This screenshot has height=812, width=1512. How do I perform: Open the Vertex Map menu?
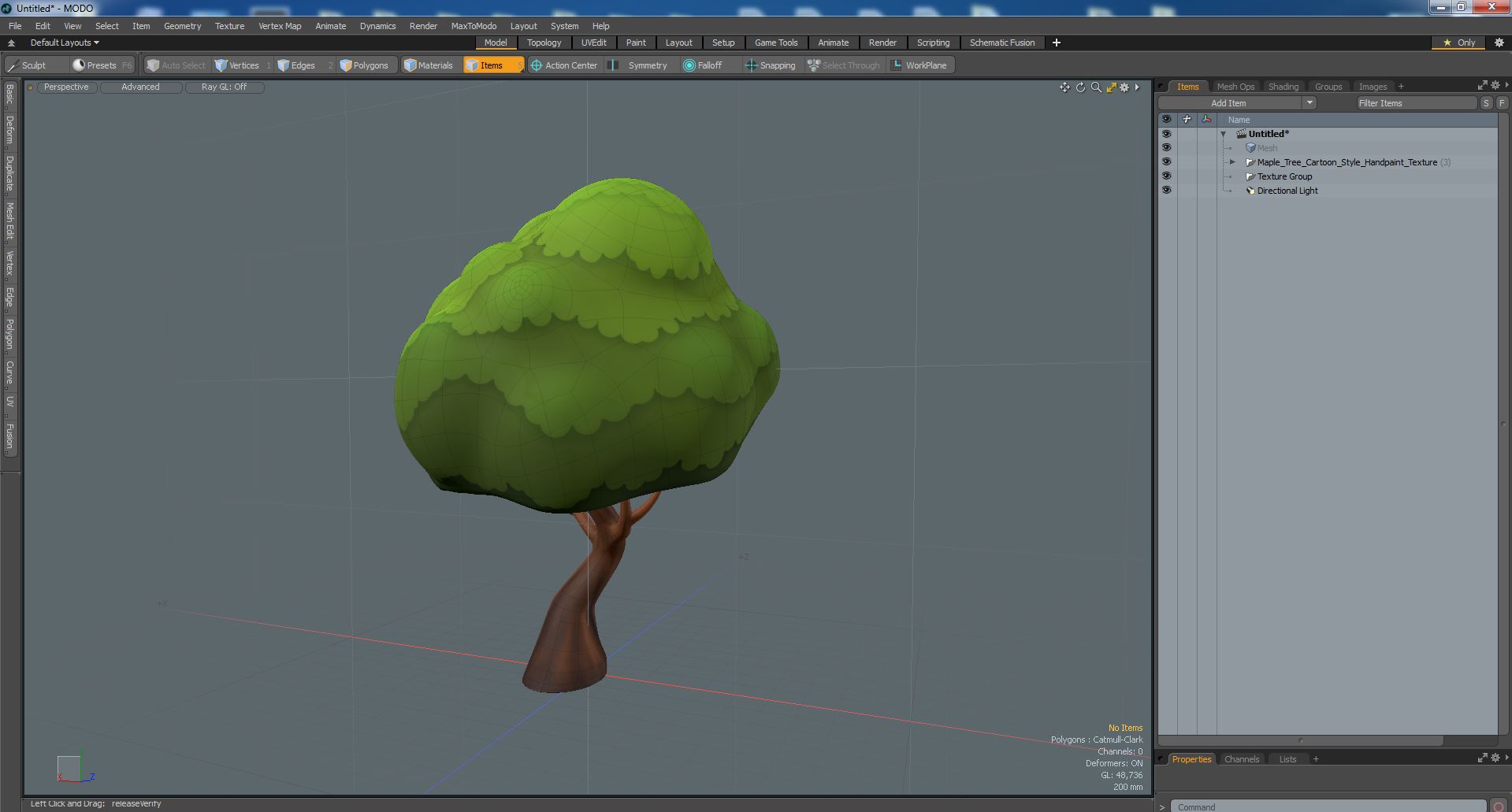280,26
